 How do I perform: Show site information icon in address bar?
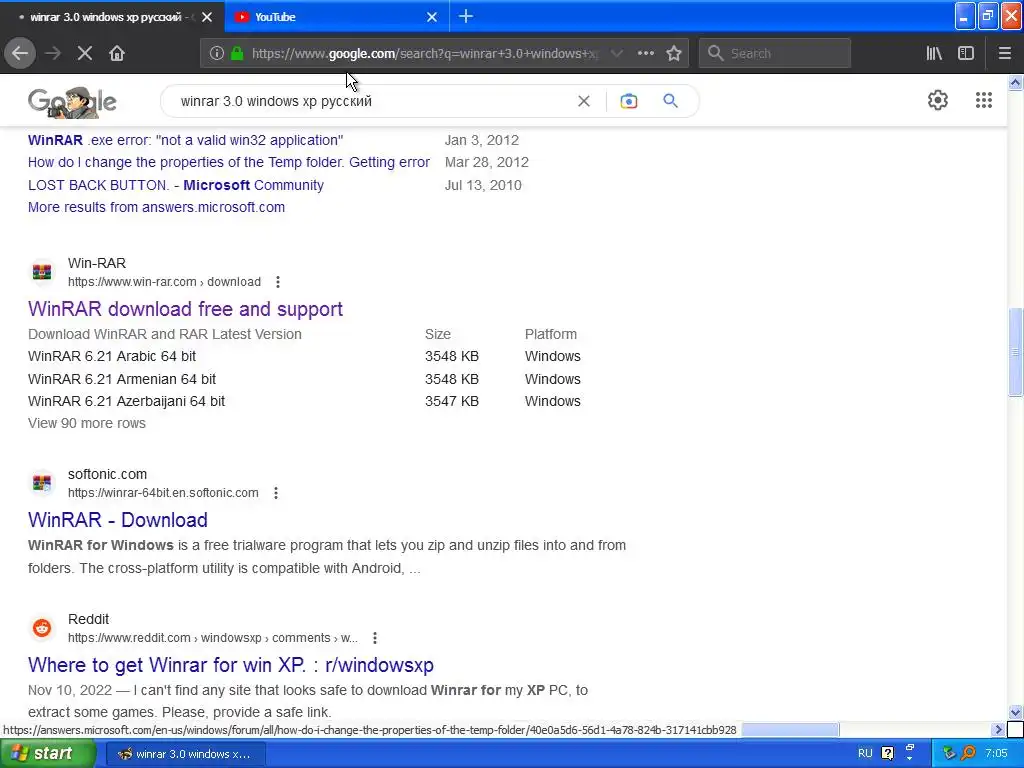217,53
